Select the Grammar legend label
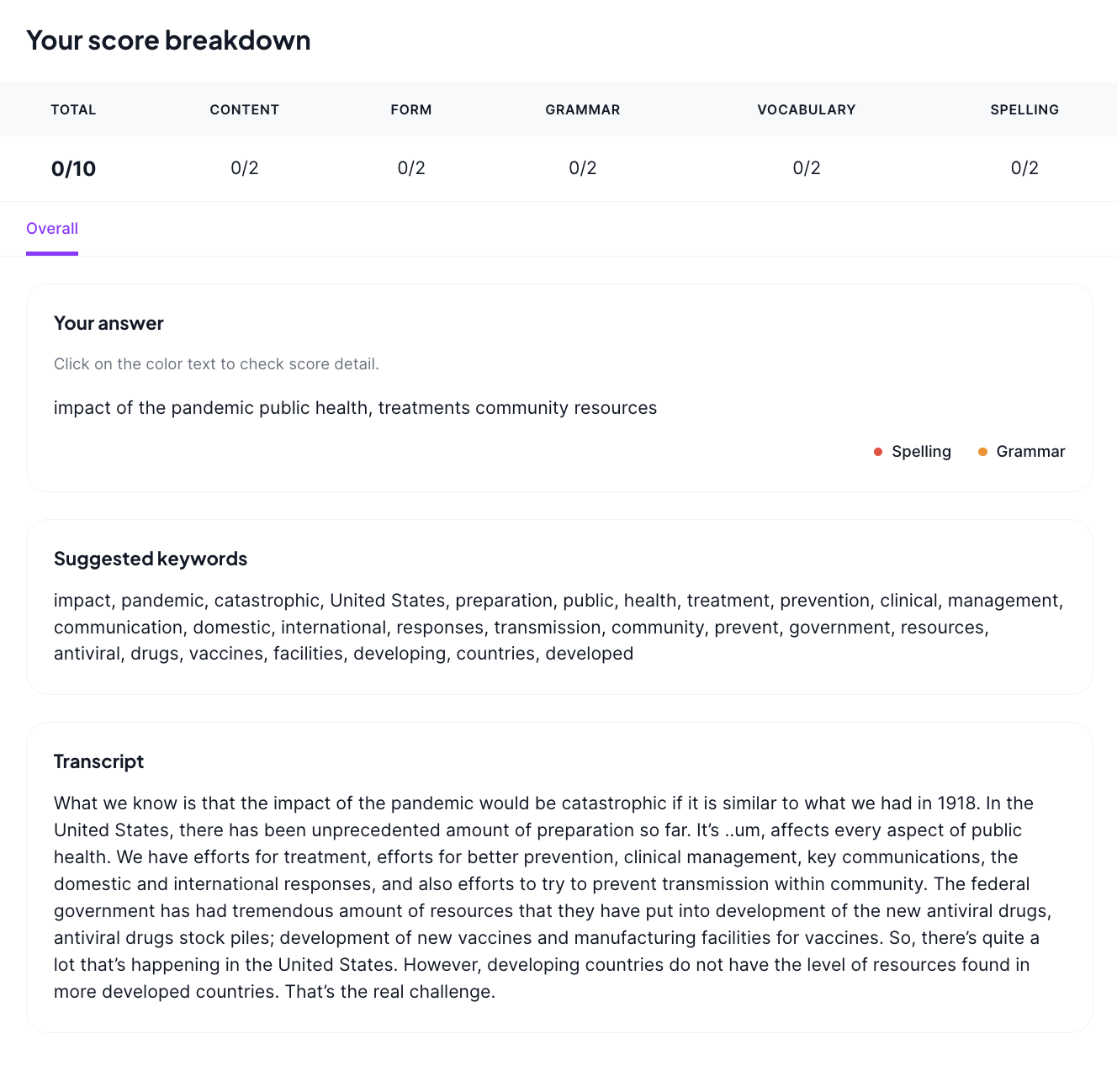The width and height of the screenshot is (1117, 1092). [x=1030, y=452]
